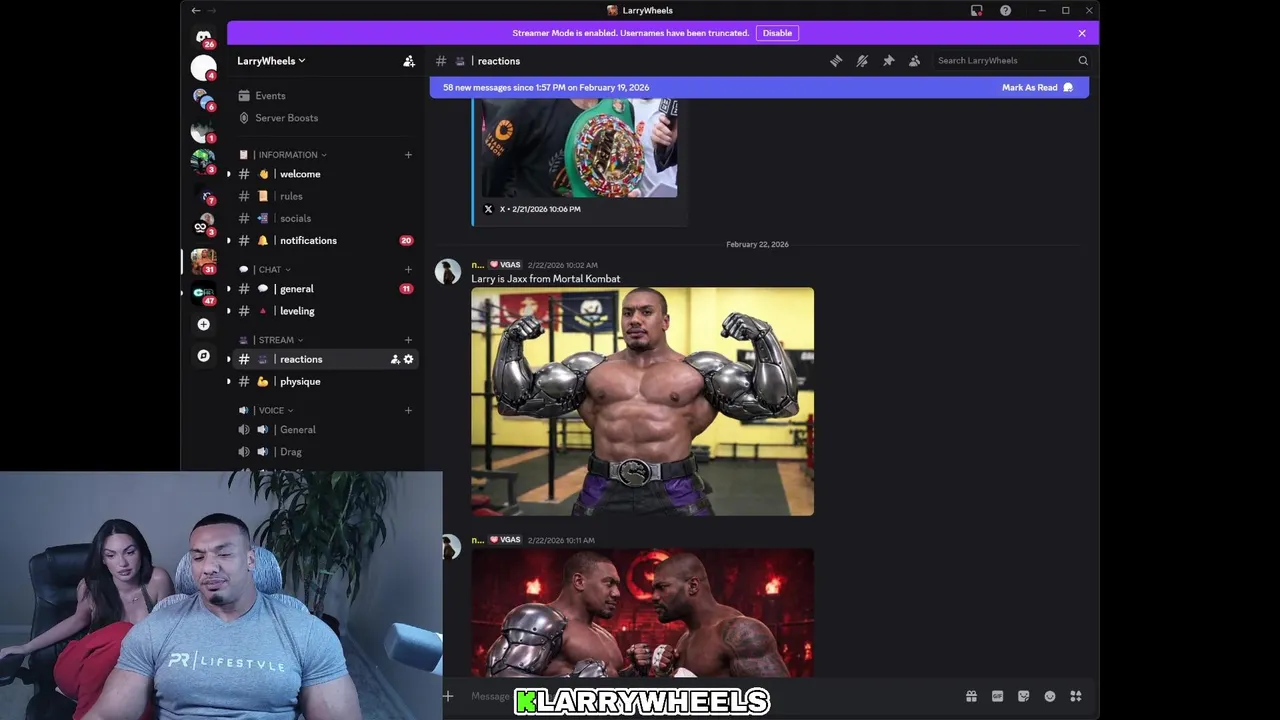Create invite for reactions channel

(395, 359)
